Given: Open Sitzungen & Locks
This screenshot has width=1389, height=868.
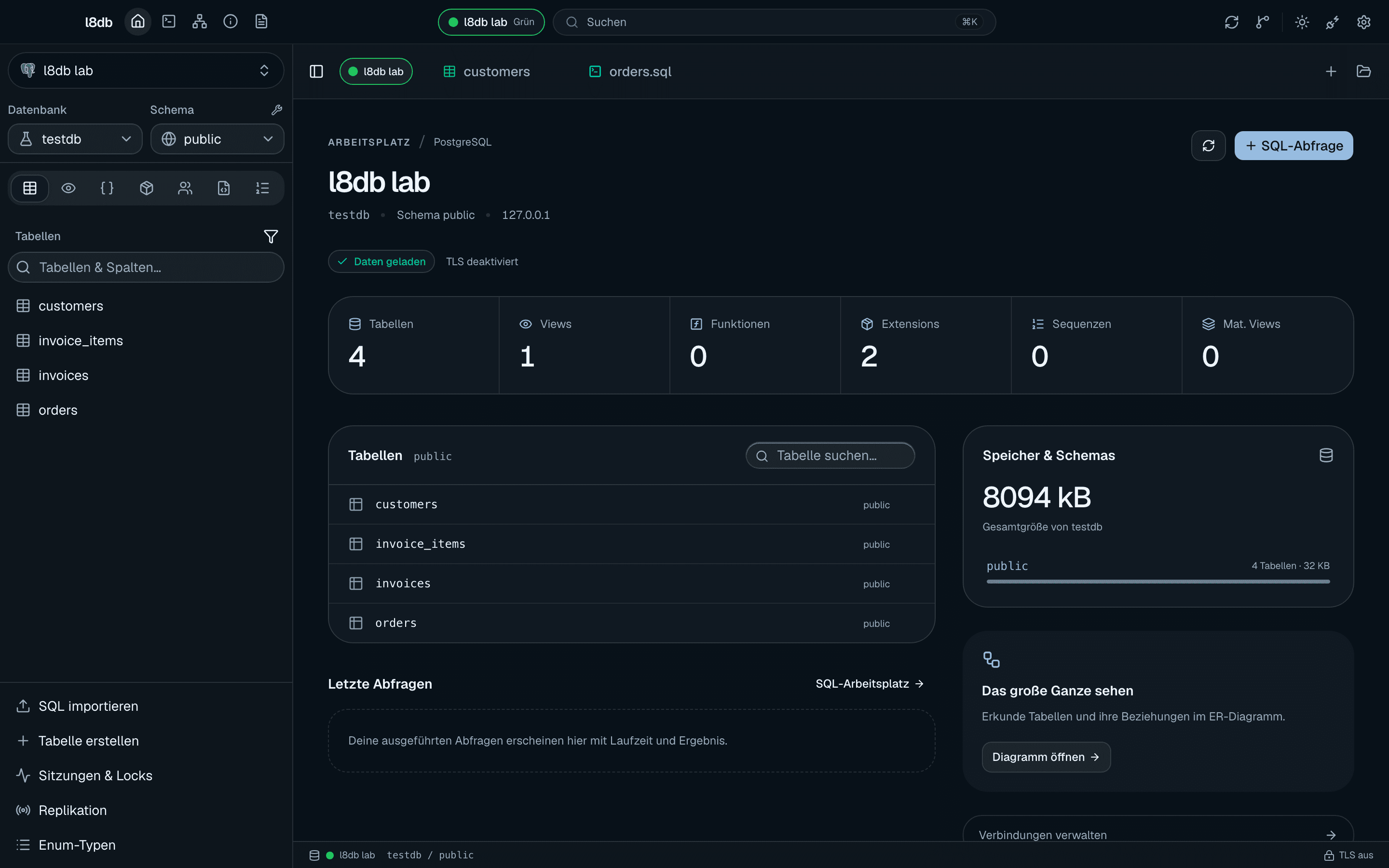Looking at the screenshot, I should (146, 775).
